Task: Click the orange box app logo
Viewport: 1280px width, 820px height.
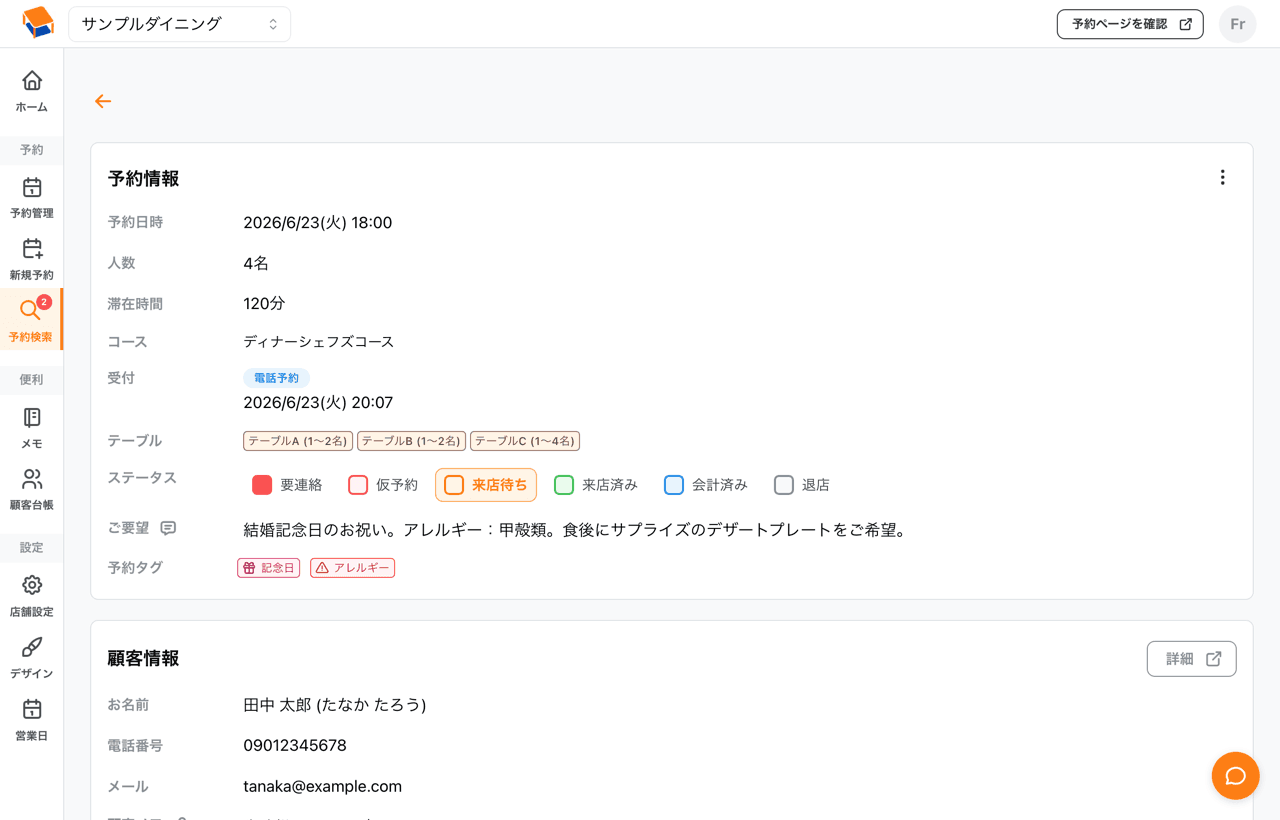Action: coord(37,23)
